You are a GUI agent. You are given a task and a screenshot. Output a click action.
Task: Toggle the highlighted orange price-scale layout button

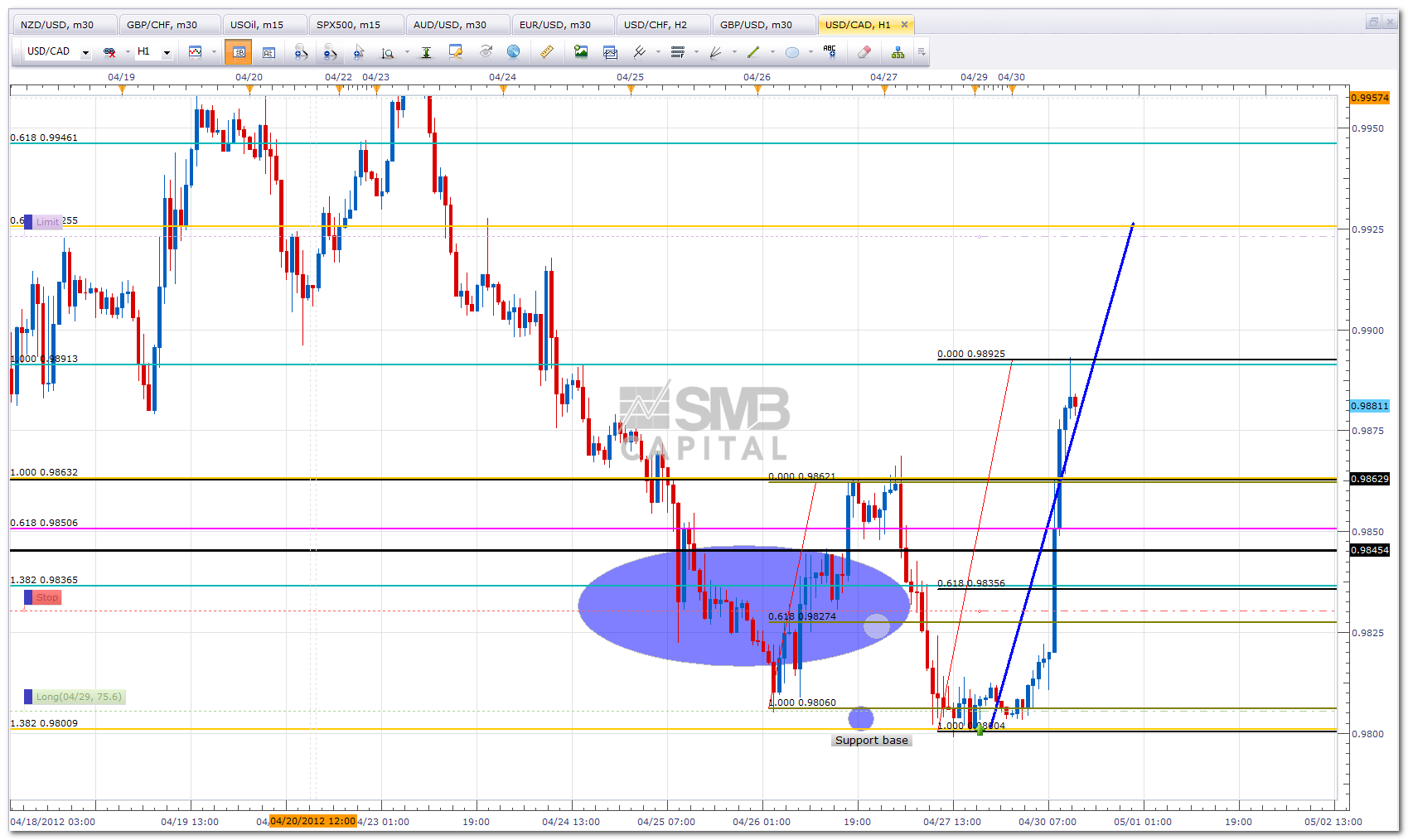pos(239,52)
